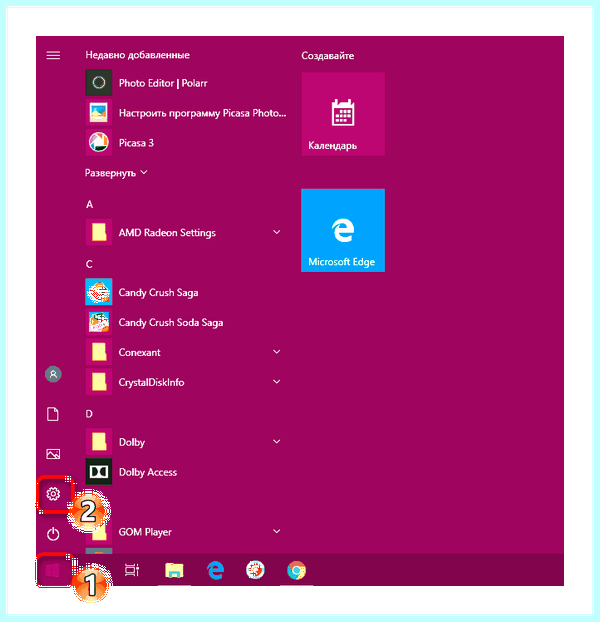The width and height of the screenshot is (600, 622).
Task: Click Развернуть to expand recently added
Action: pyautogui.click(x=116, y=173)
